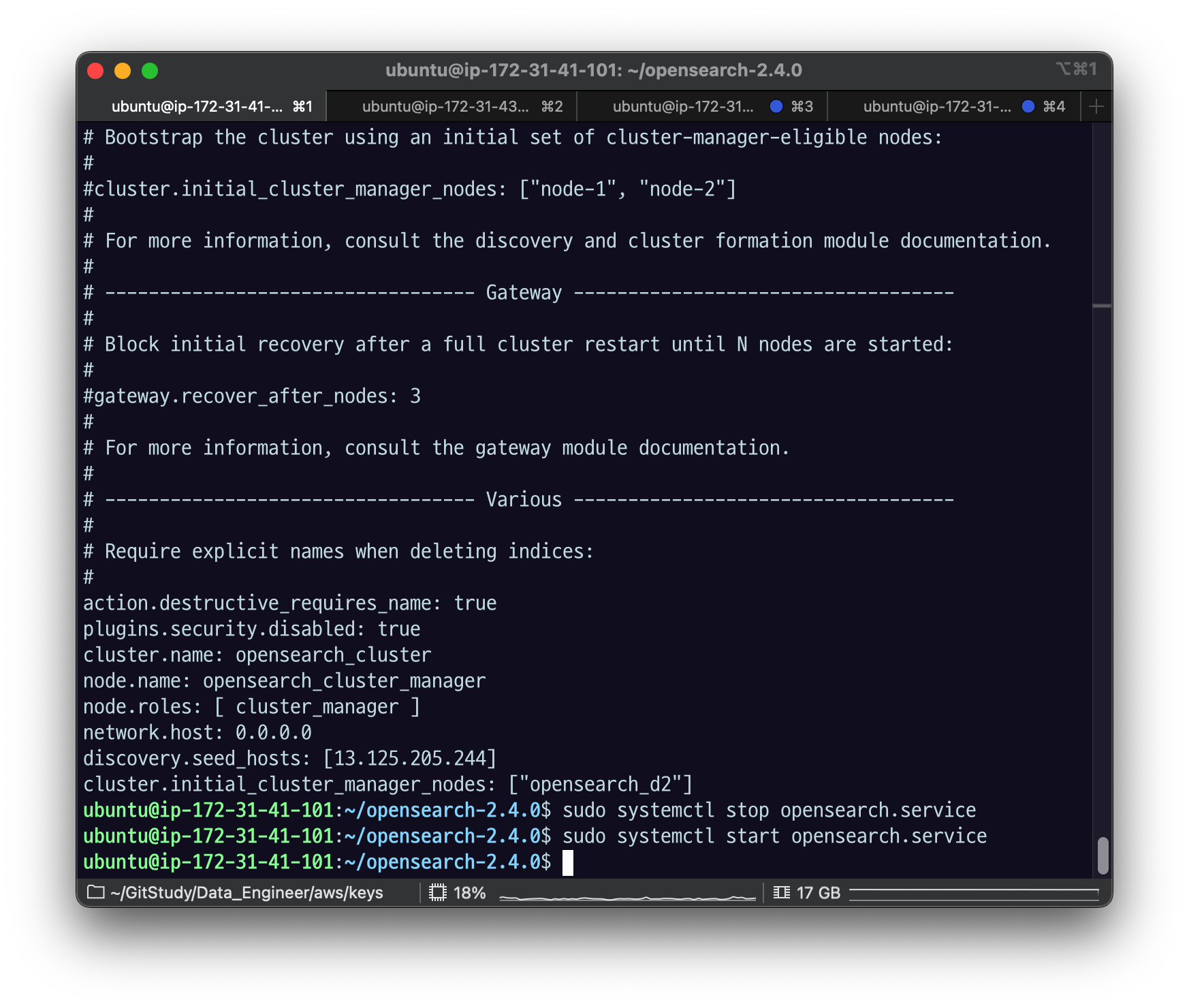Click the line 'plugins.security.disabled: true'
The height and width of the screenshot is (1008, 1189).
tap(252, 629)
